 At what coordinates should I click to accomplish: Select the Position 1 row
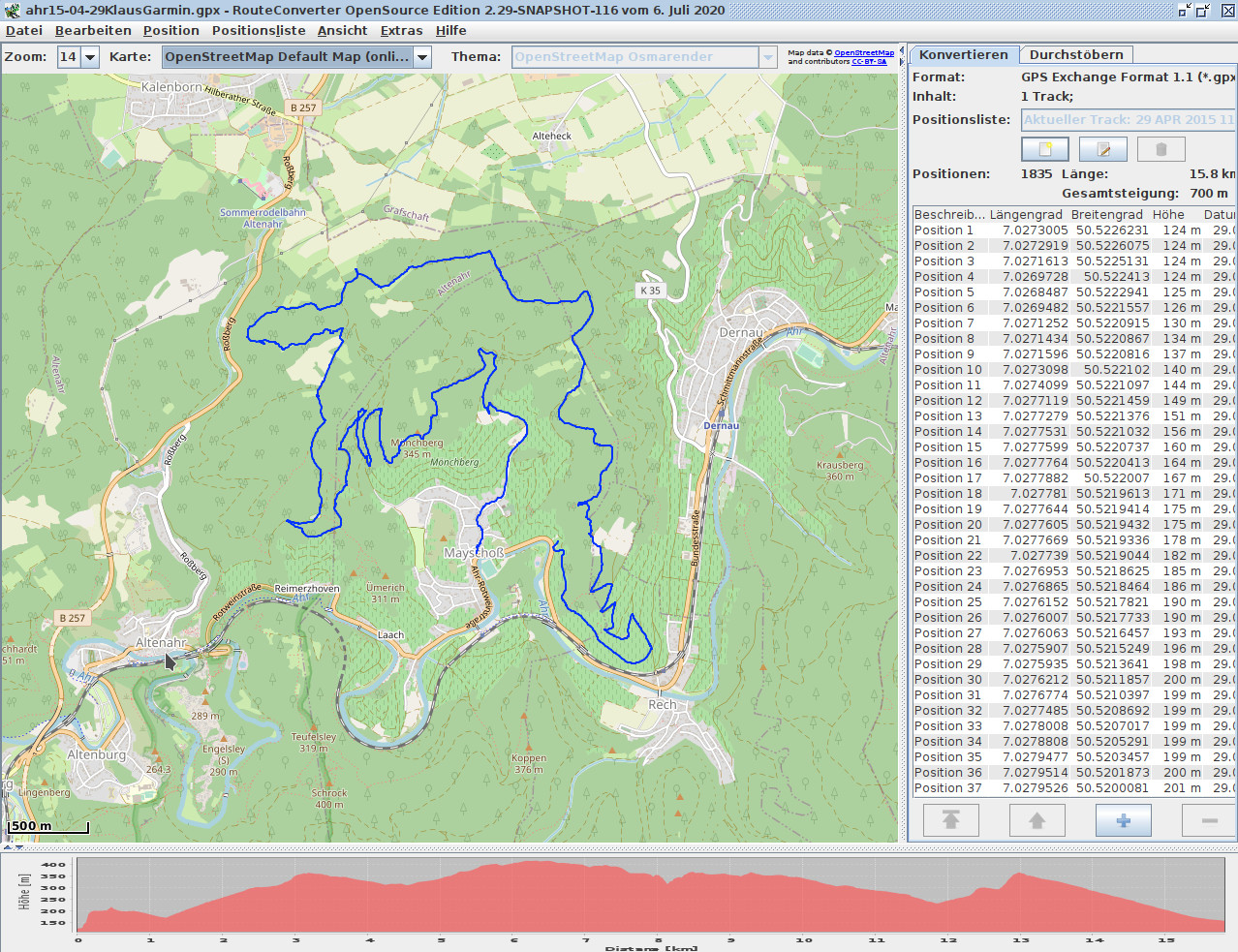pos(1074,230)
